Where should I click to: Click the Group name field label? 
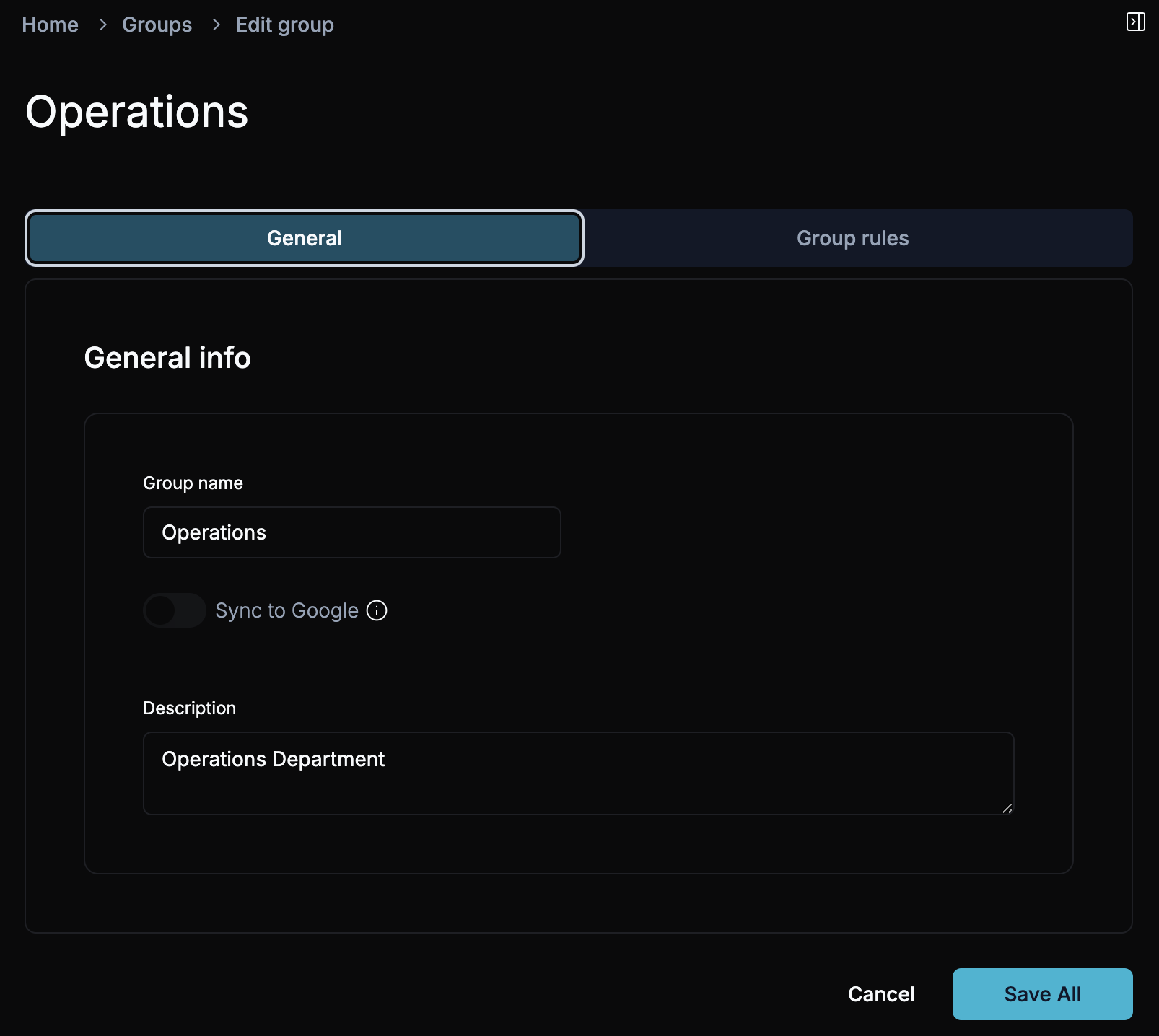click(x=193, y=483)
